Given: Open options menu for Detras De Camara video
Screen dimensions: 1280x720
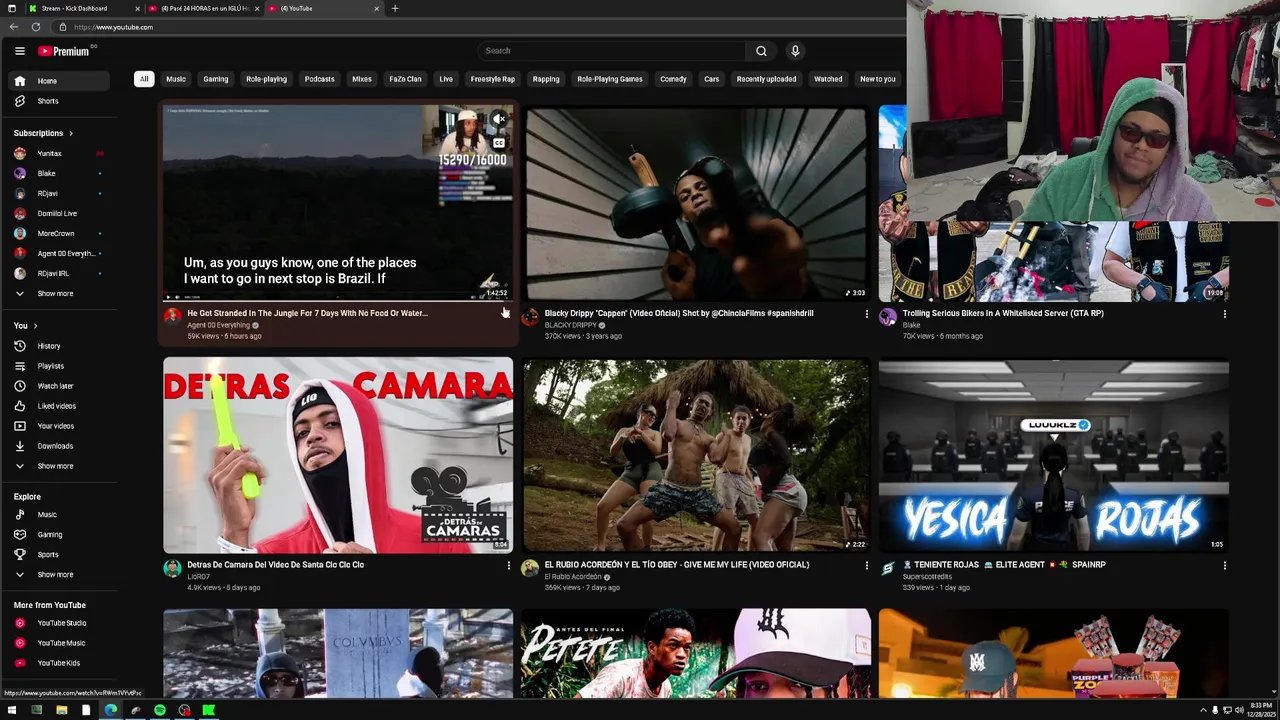Looking at the screenshot, I should click(x=508, y=566).
